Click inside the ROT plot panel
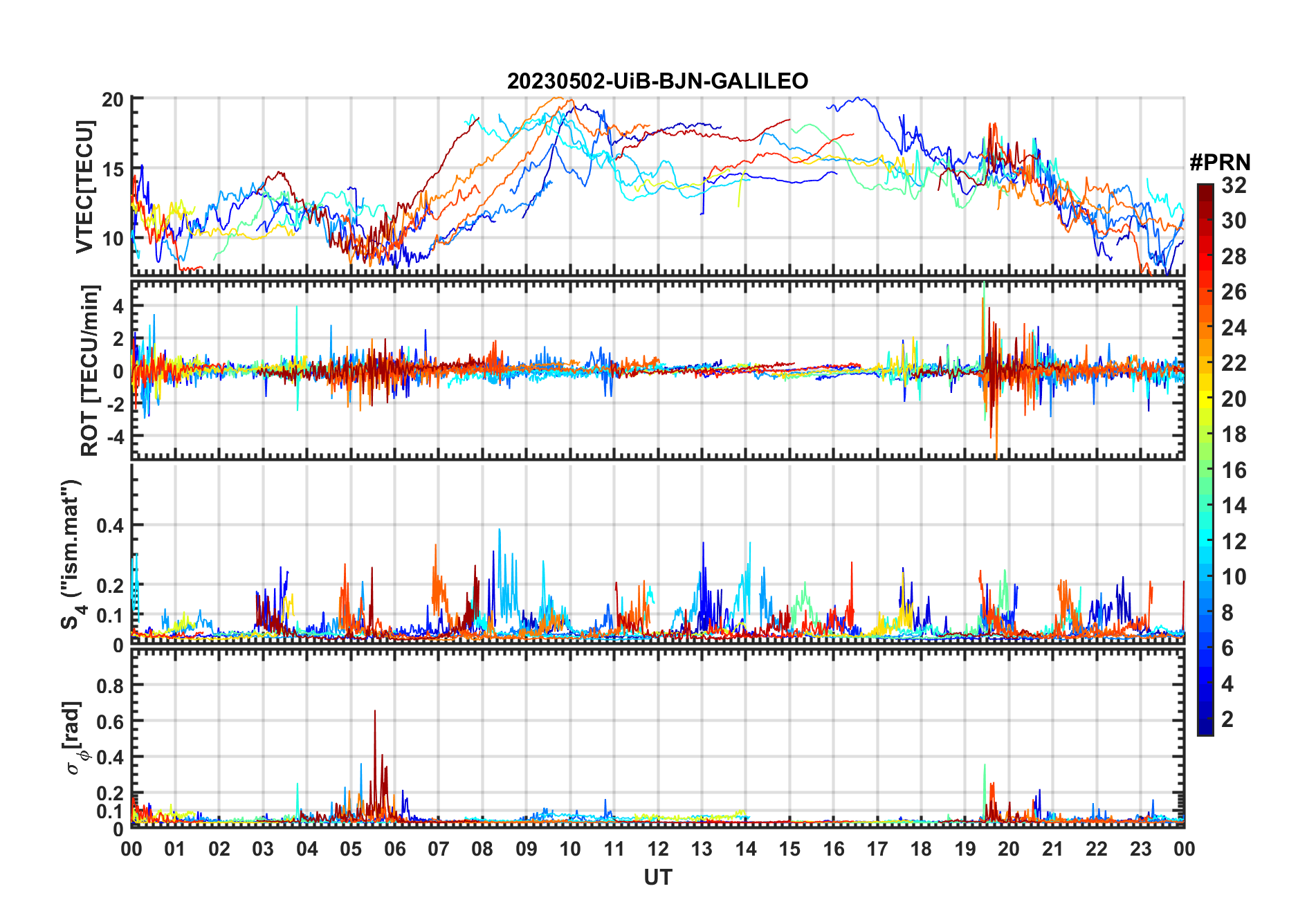The height and width of the screenshot is (920, 1316). pos(658,369)
